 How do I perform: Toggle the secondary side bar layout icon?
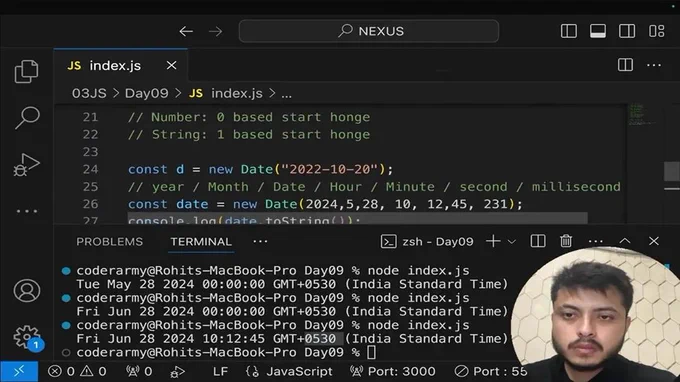pyautogui.click(x=627, y=31)
